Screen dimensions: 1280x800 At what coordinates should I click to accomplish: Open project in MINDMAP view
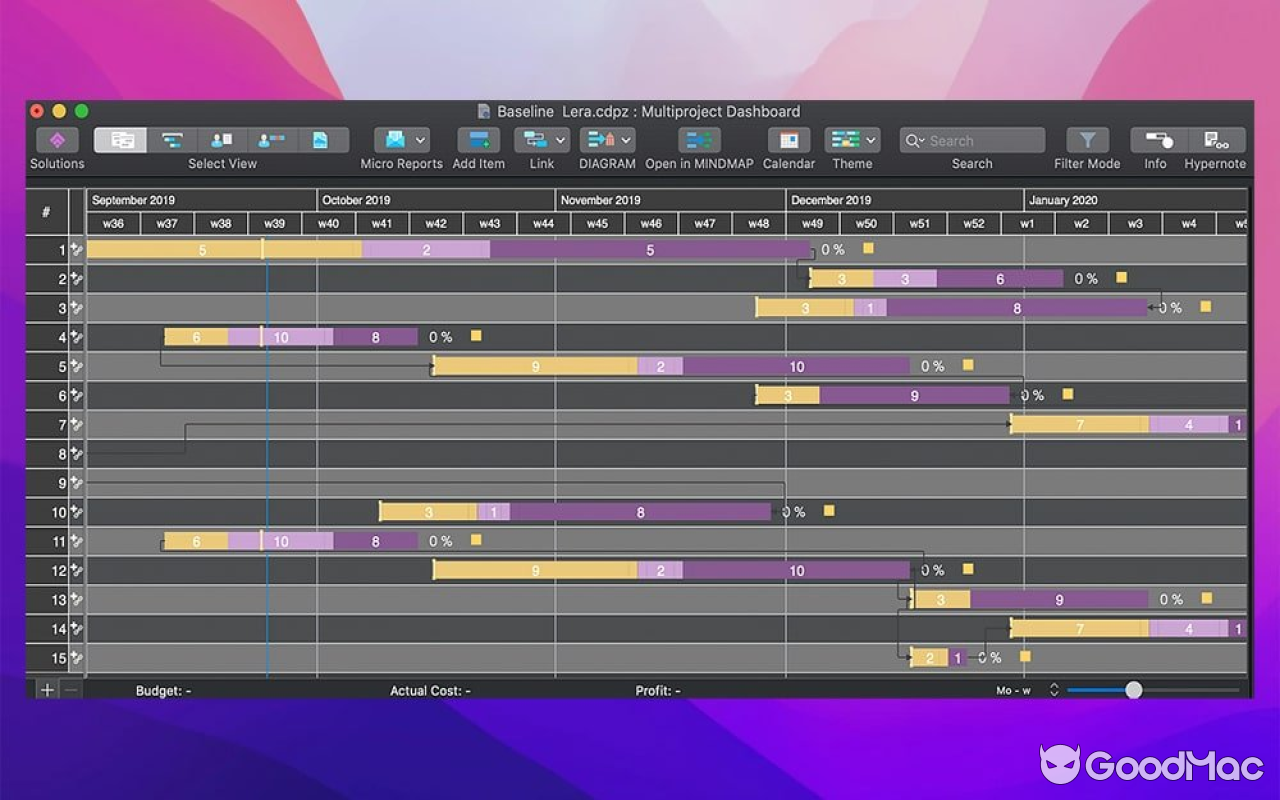tap(699, 140)
